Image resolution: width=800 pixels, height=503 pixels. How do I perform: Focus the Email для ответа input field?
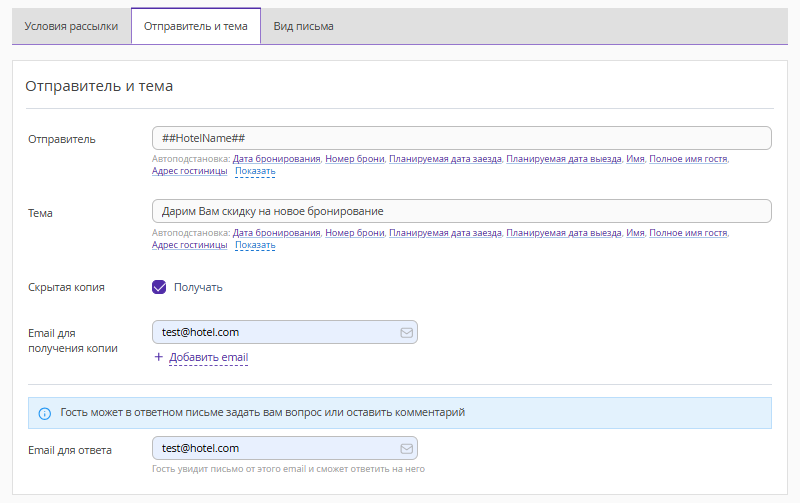(x=275, y=449)
